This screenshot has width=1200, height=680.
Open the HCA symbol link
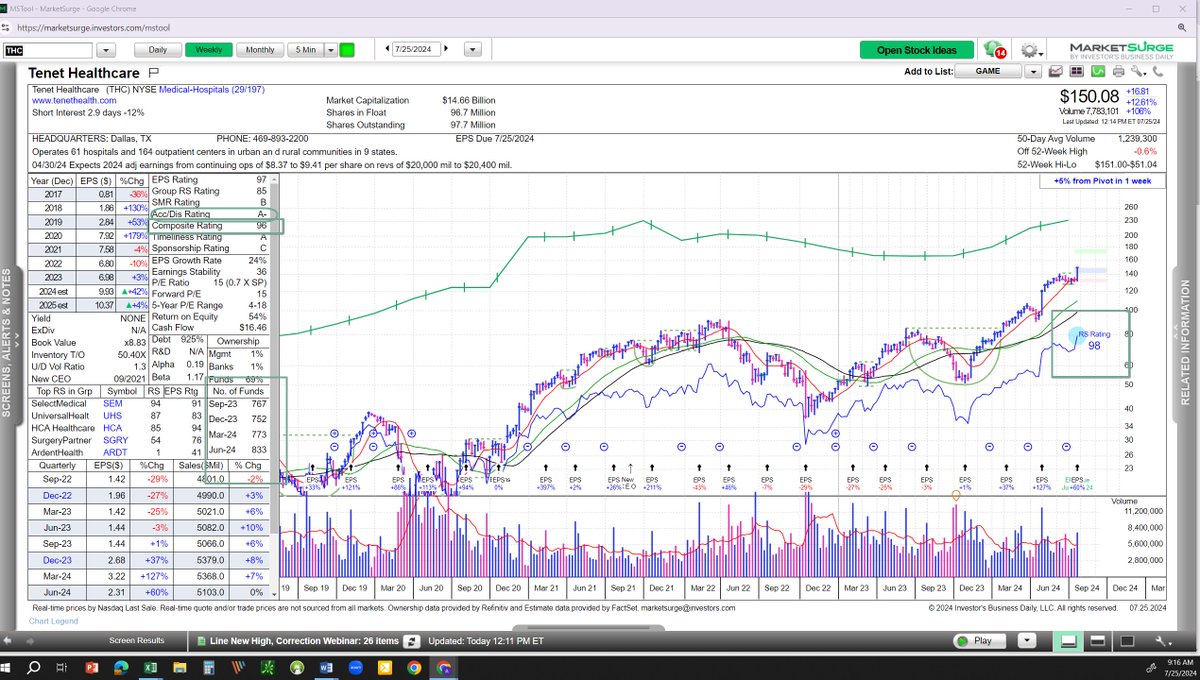coord(113,426)
